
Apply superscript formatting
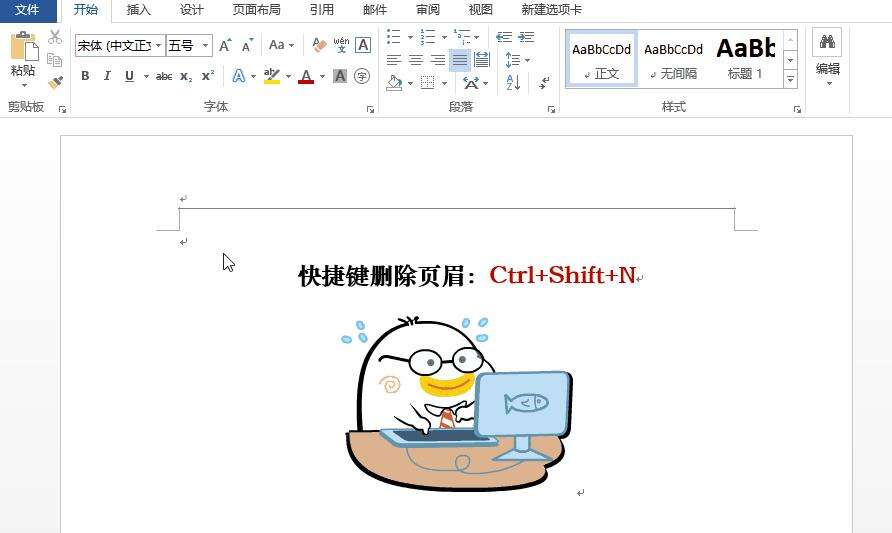coord(208,76)
